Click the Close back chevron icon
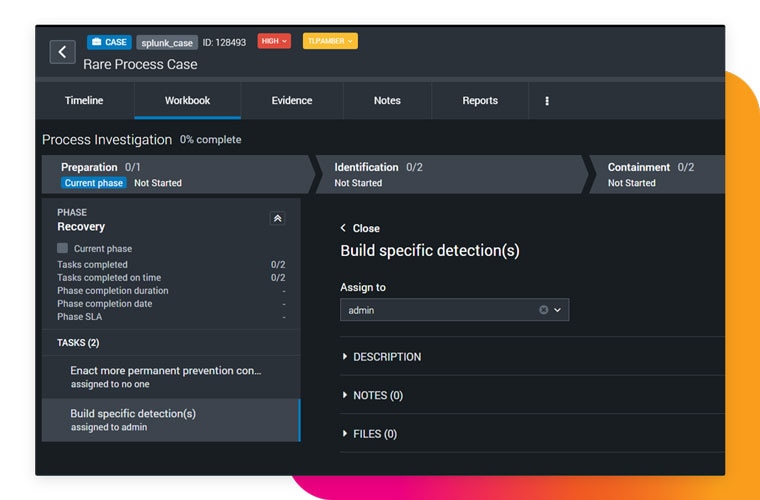The width and height of the screenshot is (760, 500). click(x=343, y=228)
